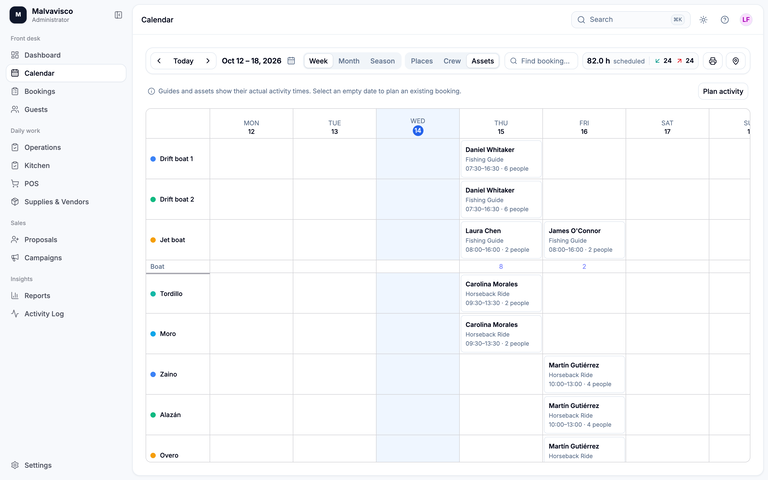Screen dimensions: 768x480
Task: Click the Calendar sidebar icon
Action: [x=15, y=73]
